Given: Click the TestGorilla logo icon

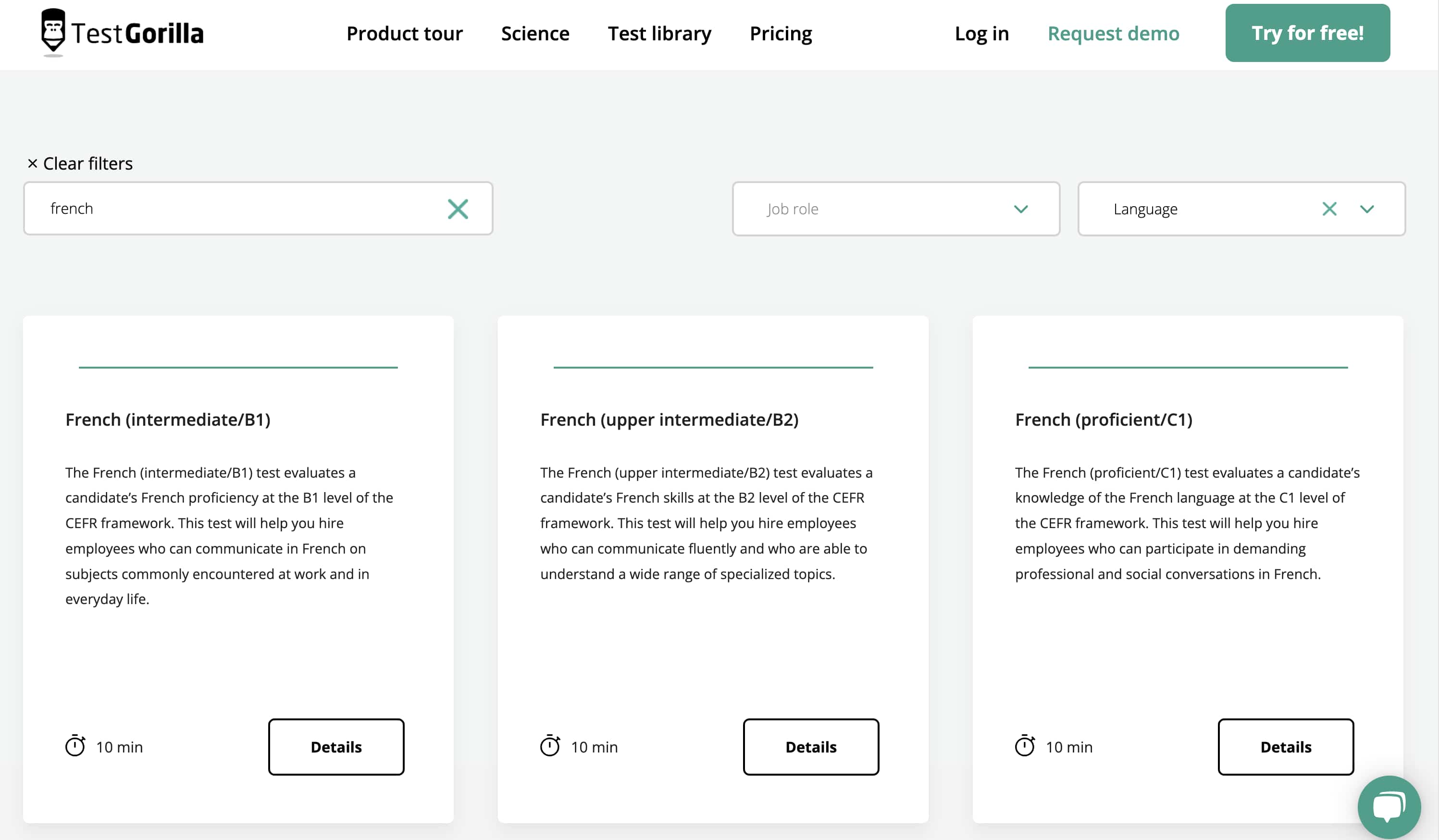Looking at the screenshot, I should (x=52, y=31).
